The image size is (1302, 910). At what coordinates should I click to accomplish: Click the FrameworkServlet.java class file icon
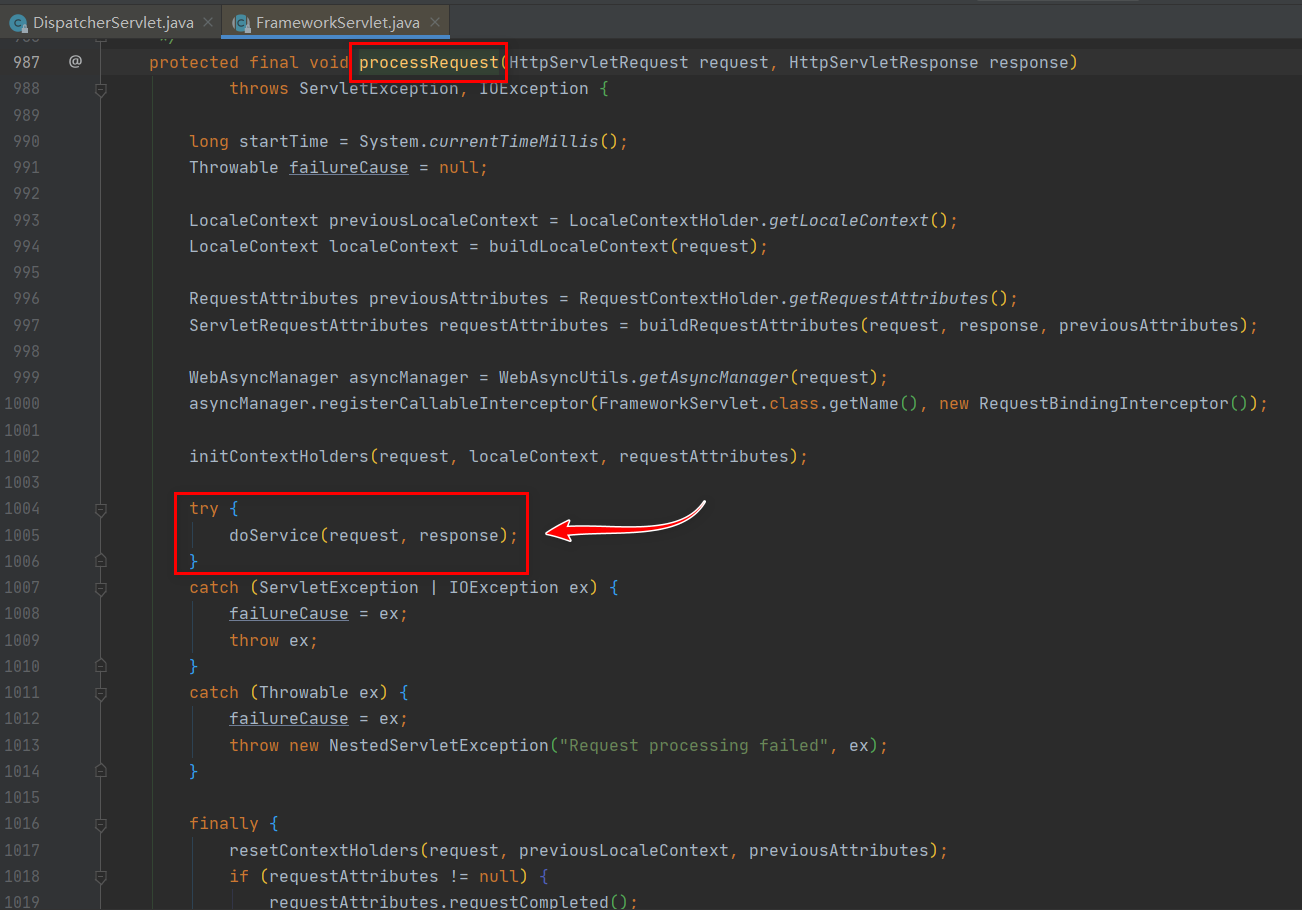coord(241,21)
